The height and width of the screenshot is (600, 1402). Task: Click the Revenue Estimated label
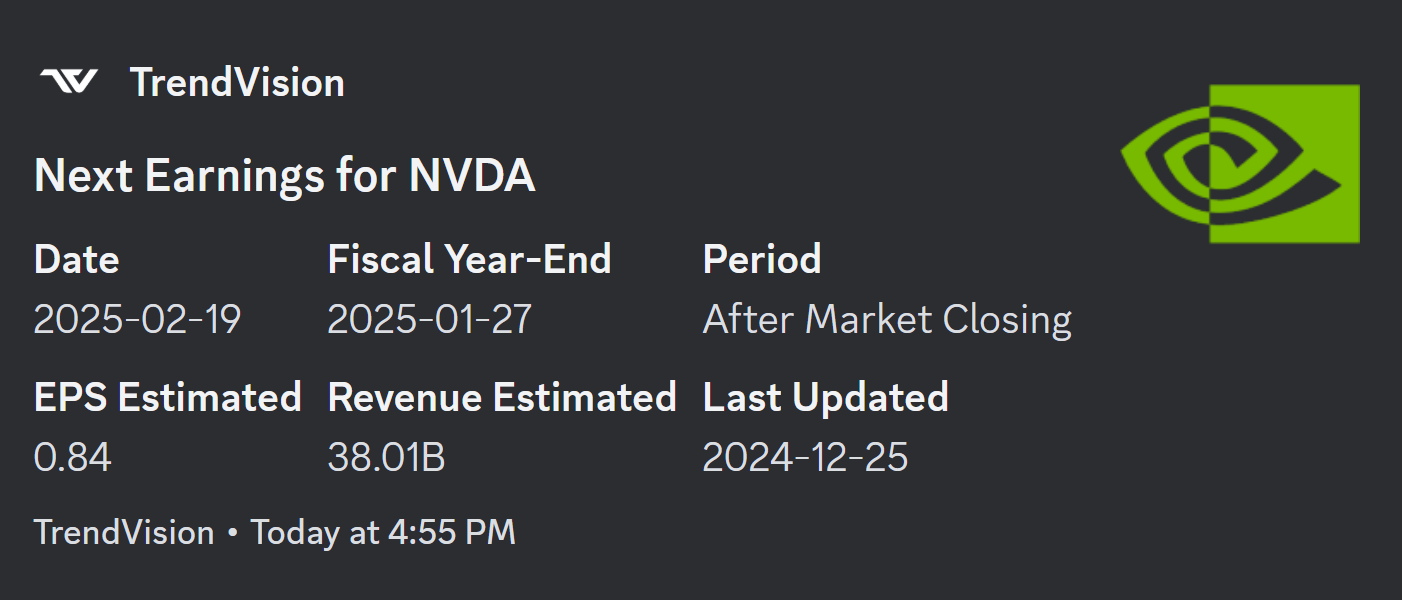point(502,397)
